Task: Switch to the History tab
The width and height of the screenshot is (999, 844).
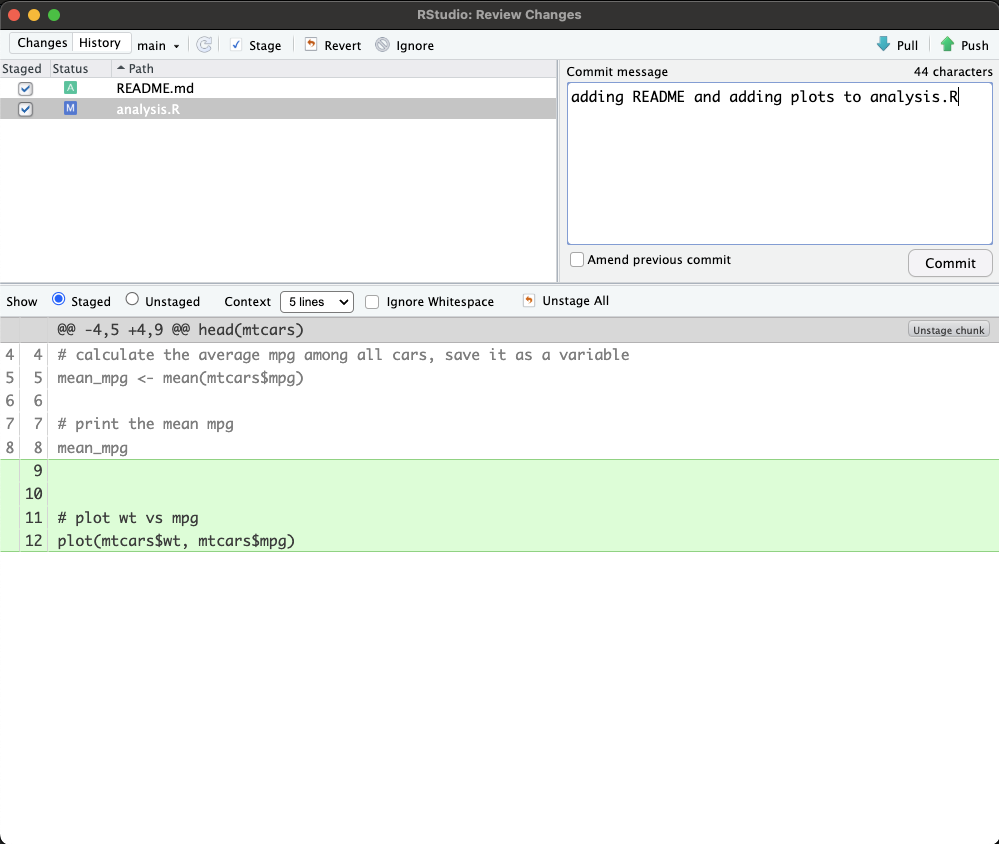Action: 100,43
